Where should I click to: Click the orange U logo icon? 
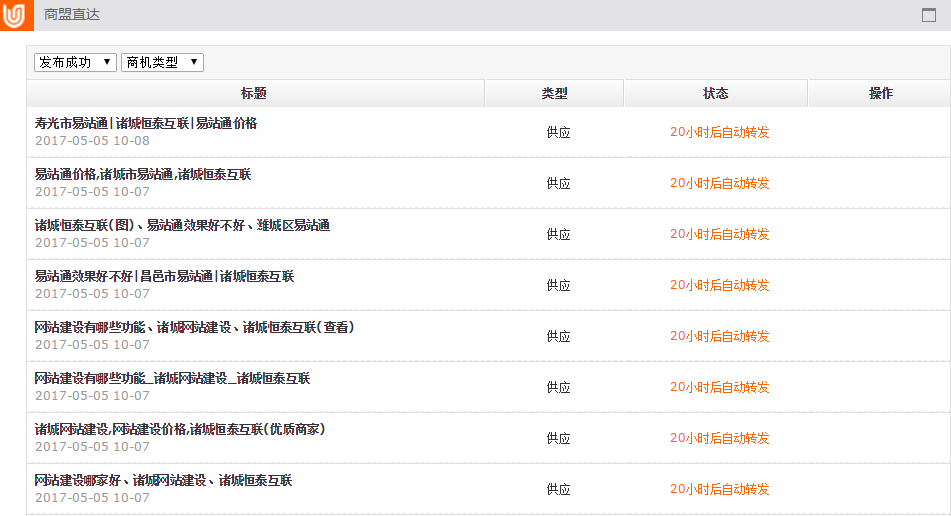15,16
